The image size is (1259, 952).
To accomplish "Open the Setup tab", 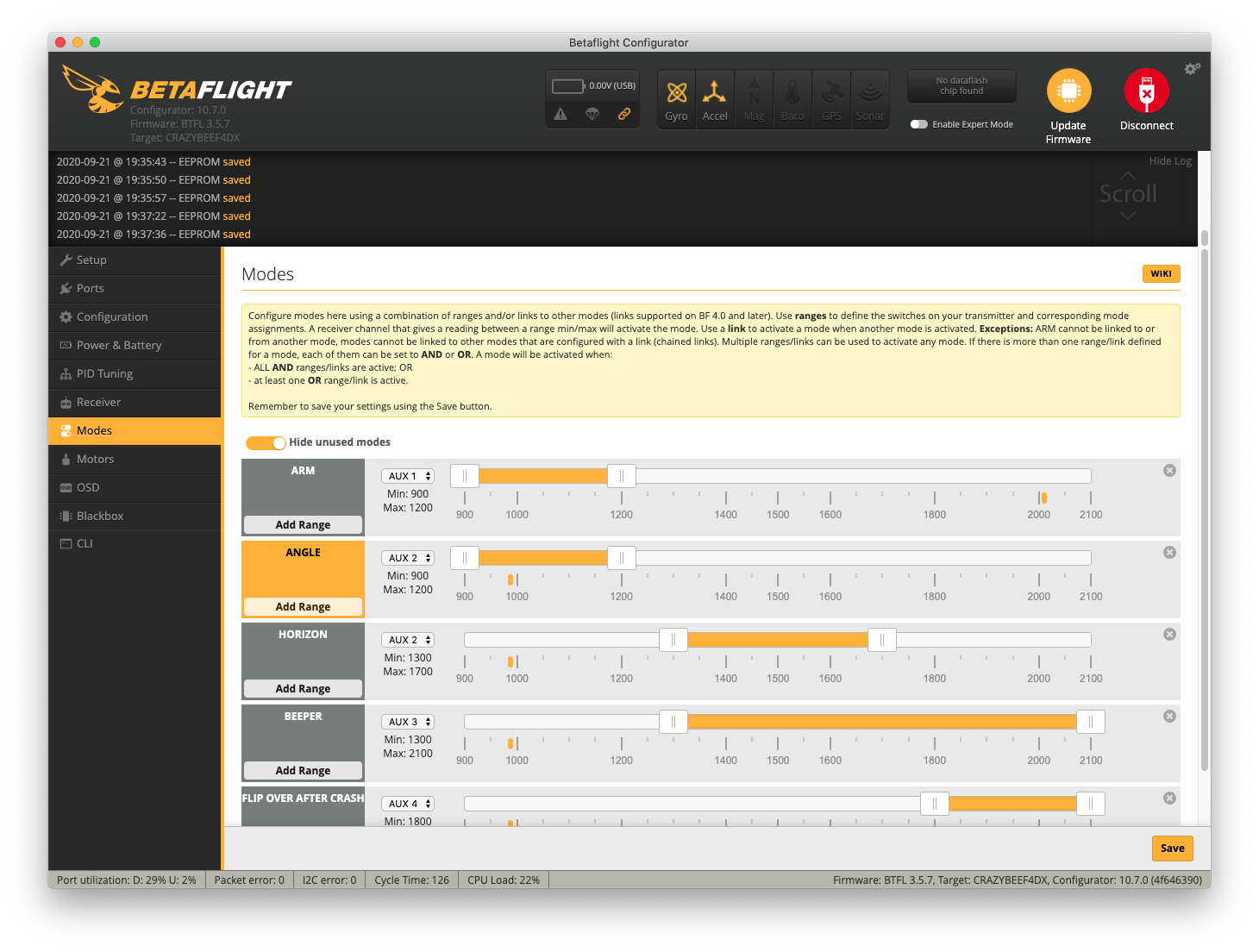I will point(135,260).
